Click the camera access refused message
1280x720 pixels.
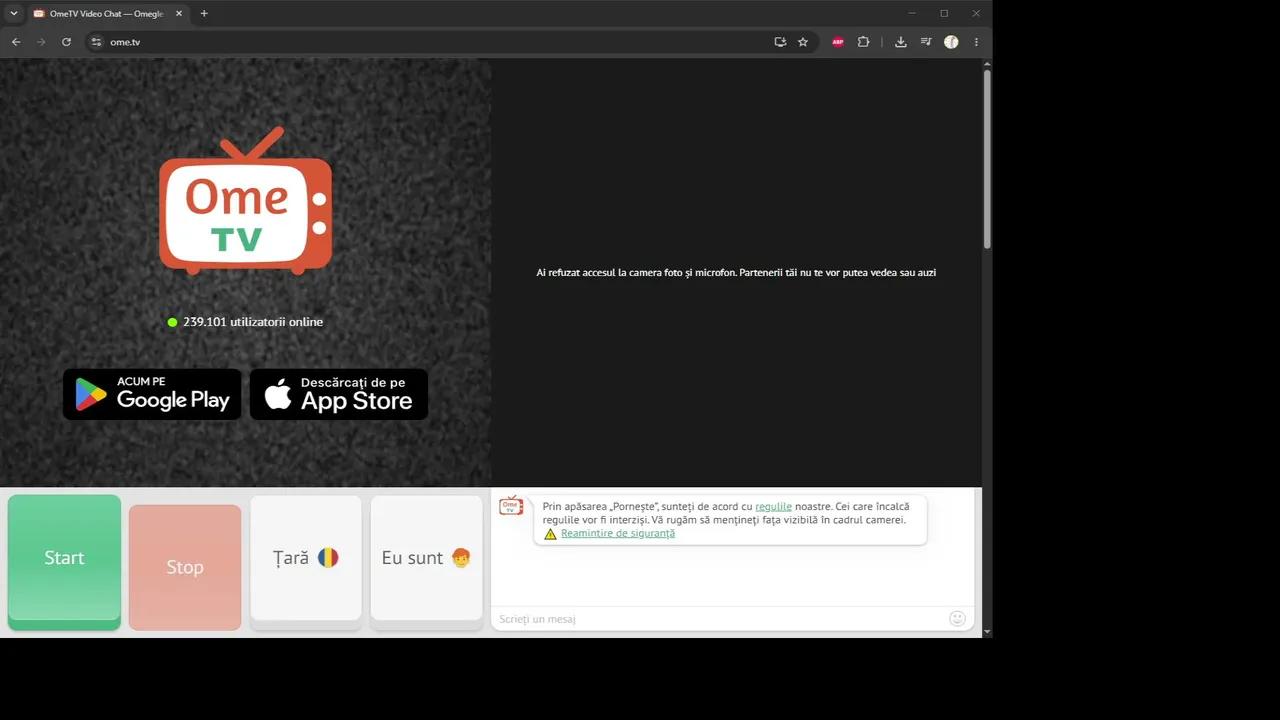tap(736, 272)
